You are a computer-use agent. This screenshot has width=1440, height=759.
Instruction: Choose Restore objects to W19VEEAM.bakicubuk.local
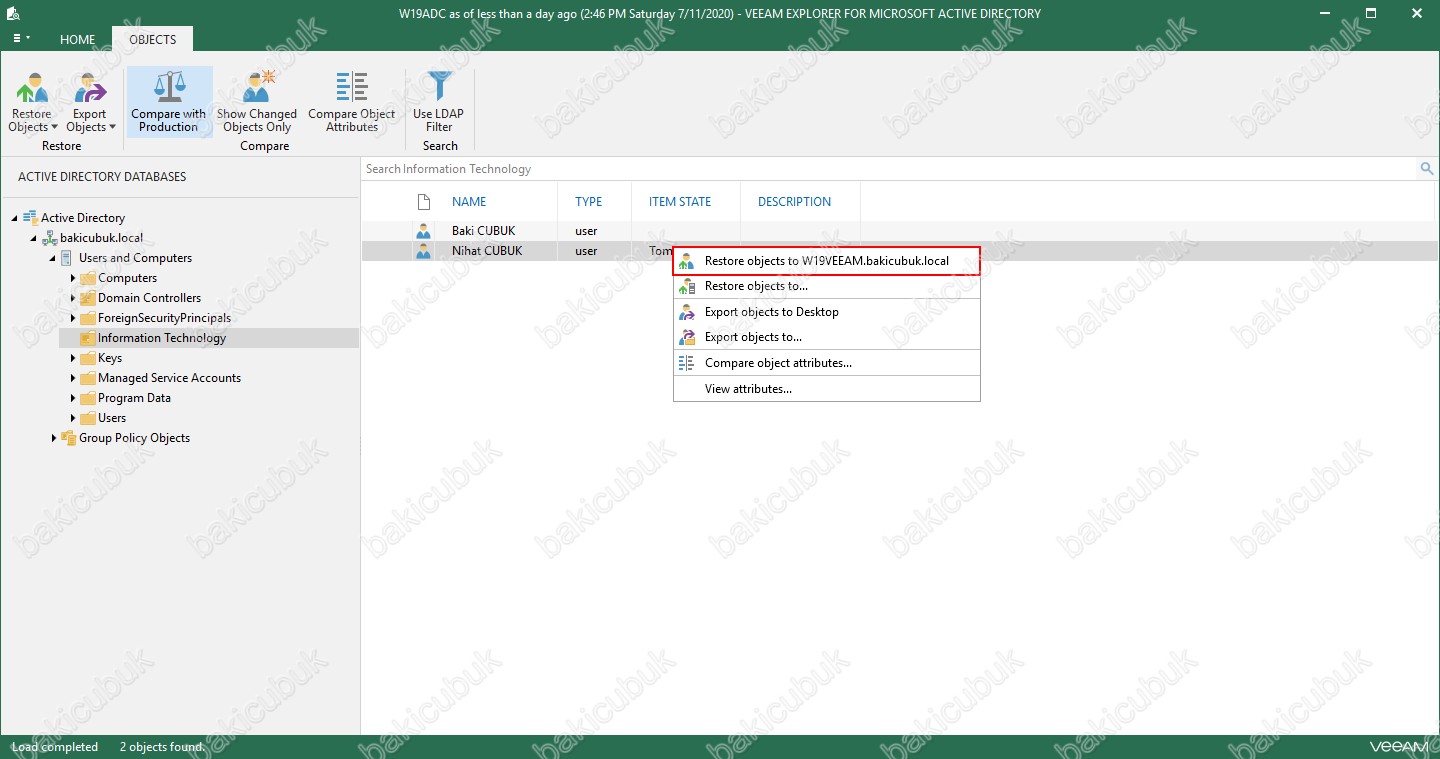tap(826, 261)
